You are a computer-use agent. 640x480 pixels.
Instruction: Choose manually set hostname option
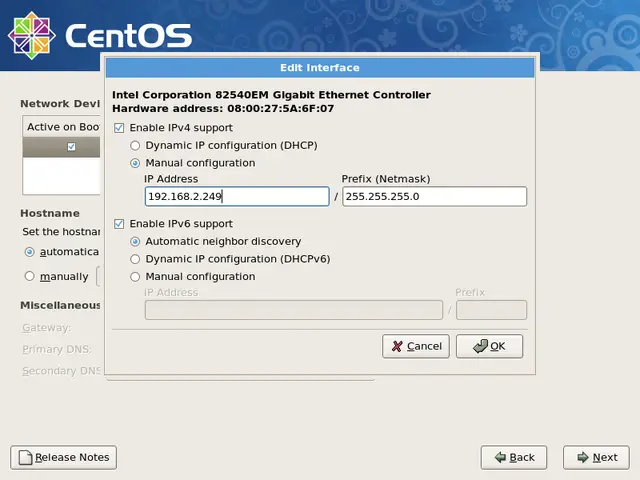point(29,276)
